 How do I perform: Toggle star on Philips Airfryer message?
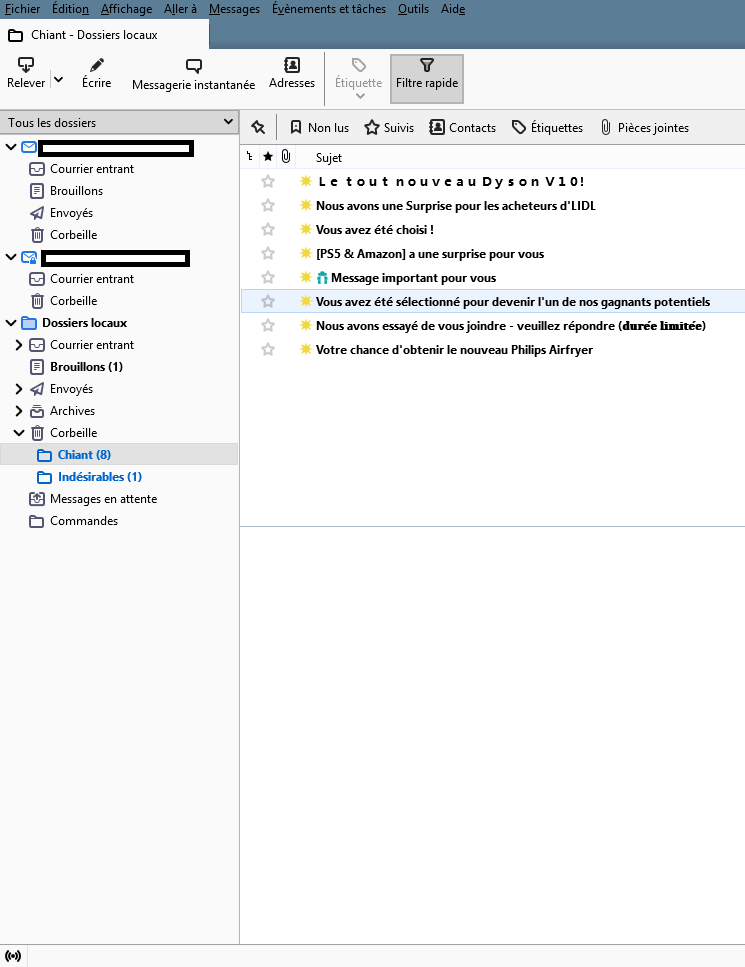[267, 350]
